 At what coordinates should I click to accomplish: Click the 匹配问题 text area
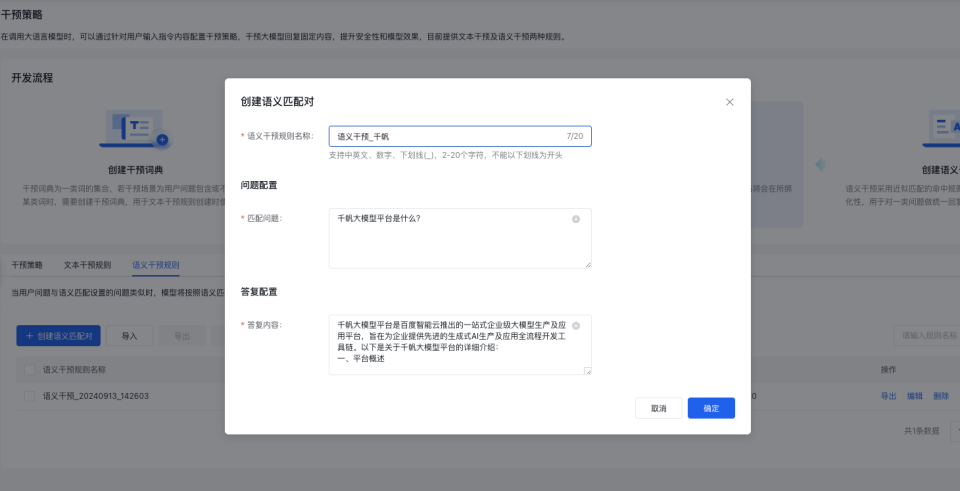(x=460, y=238)
